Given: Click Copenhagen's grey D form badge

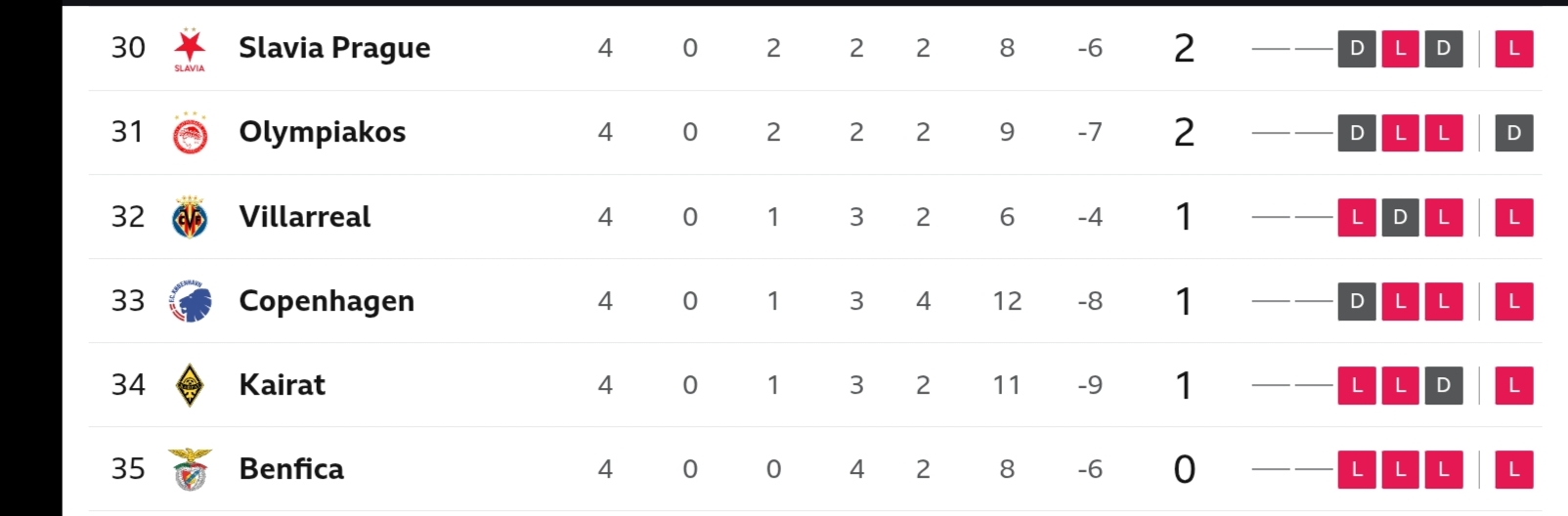Looking at the screenshot, I should (x=1357, y=301).
